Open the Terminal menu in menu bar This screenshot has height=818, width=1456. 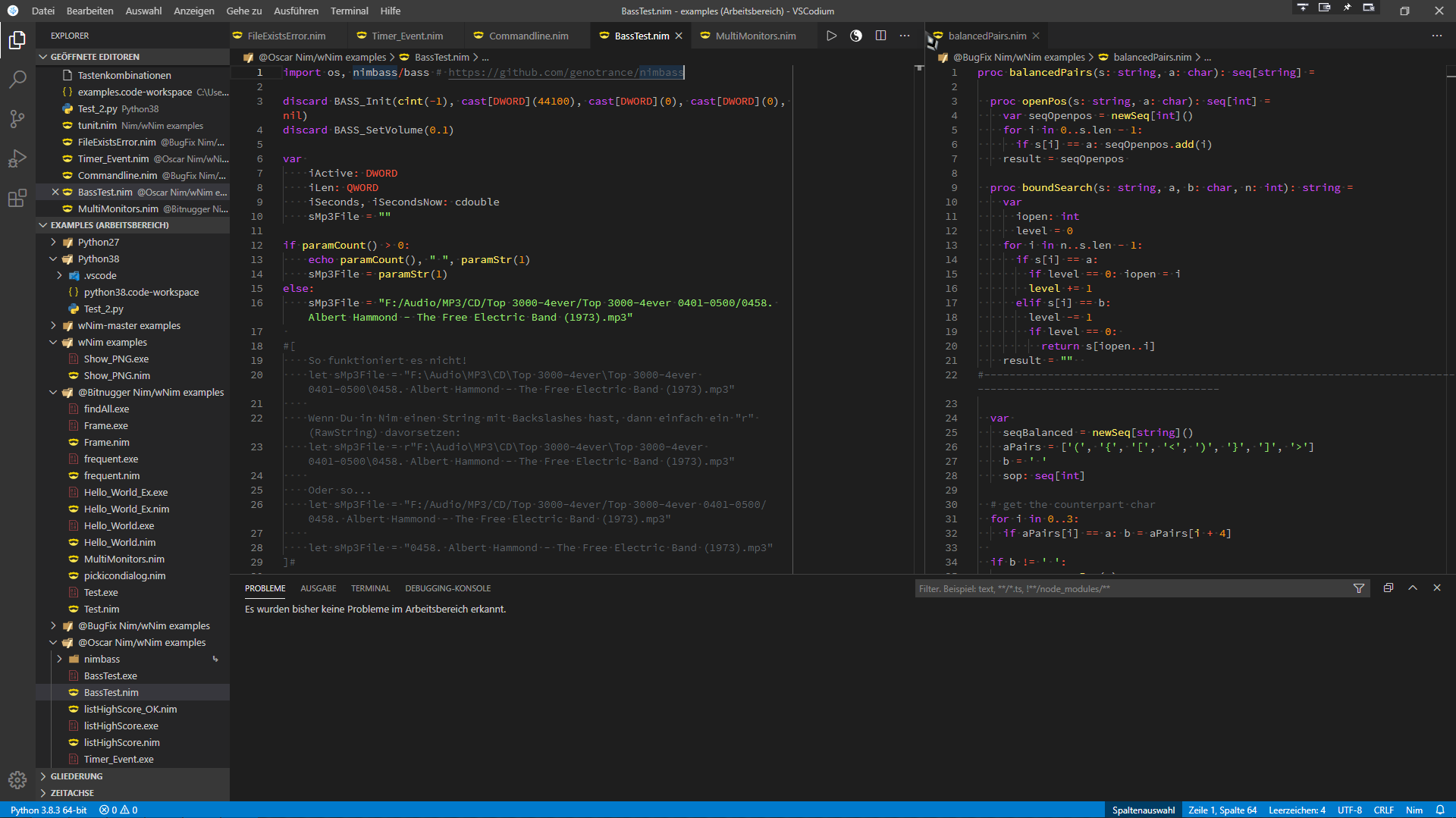pyautogui.click(x=349, y=11)
